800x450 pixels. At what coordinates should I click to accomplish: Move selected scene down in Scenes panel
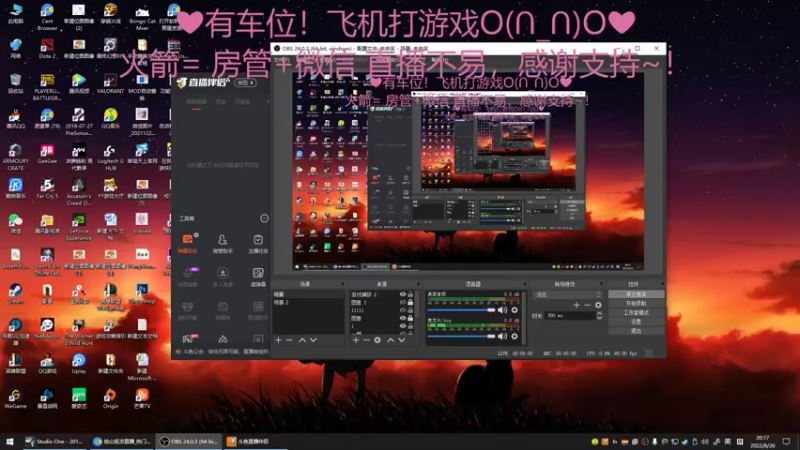[x=313, y=340]
